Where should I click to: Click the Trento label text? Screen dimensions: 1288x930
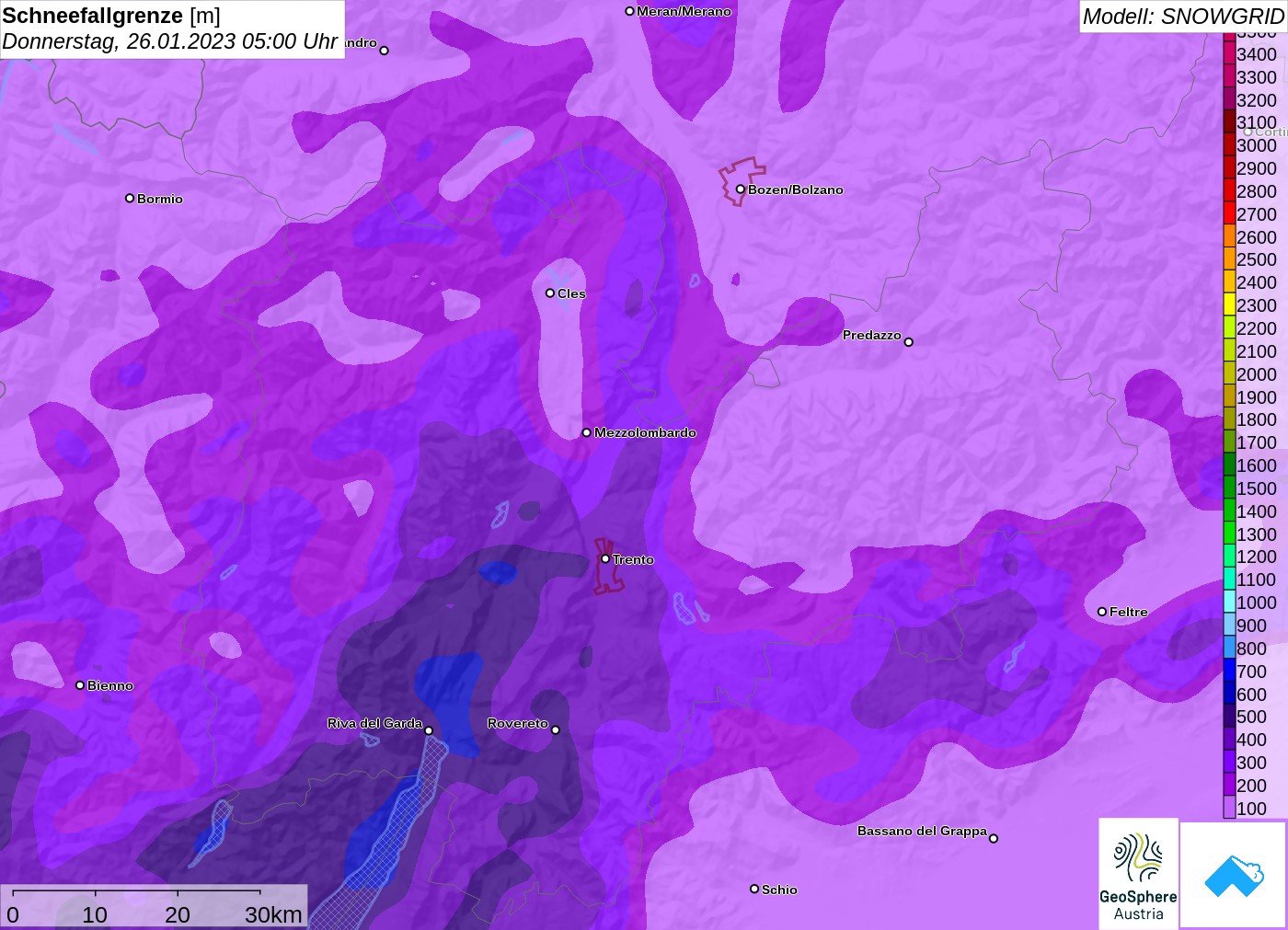(633, 559)
